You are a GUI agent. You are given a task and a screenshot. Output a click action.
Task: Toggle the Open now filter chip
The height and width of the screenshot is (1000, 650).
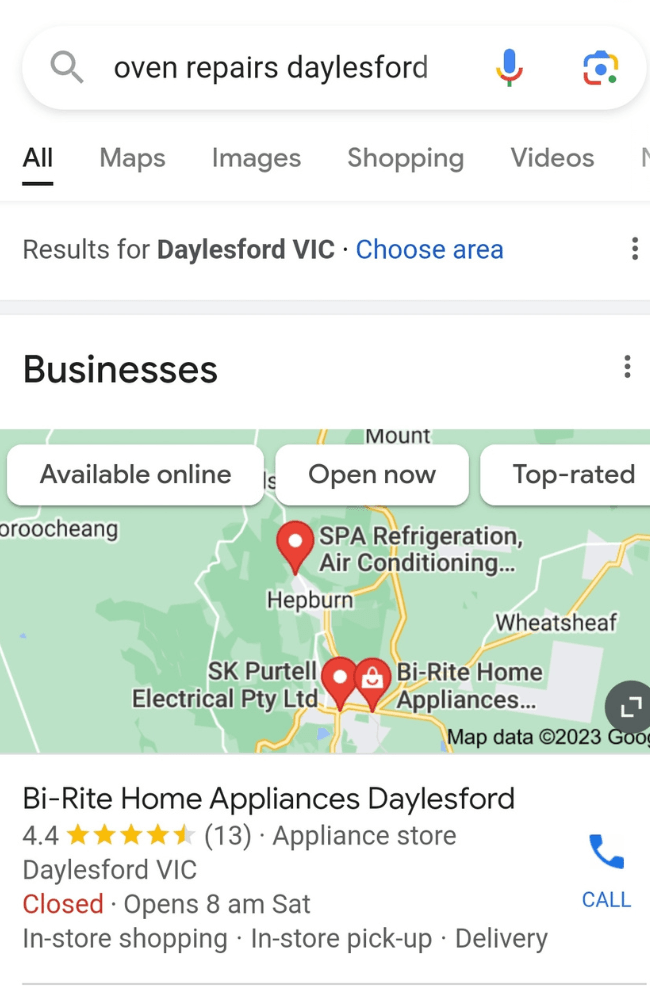[372, 475]
